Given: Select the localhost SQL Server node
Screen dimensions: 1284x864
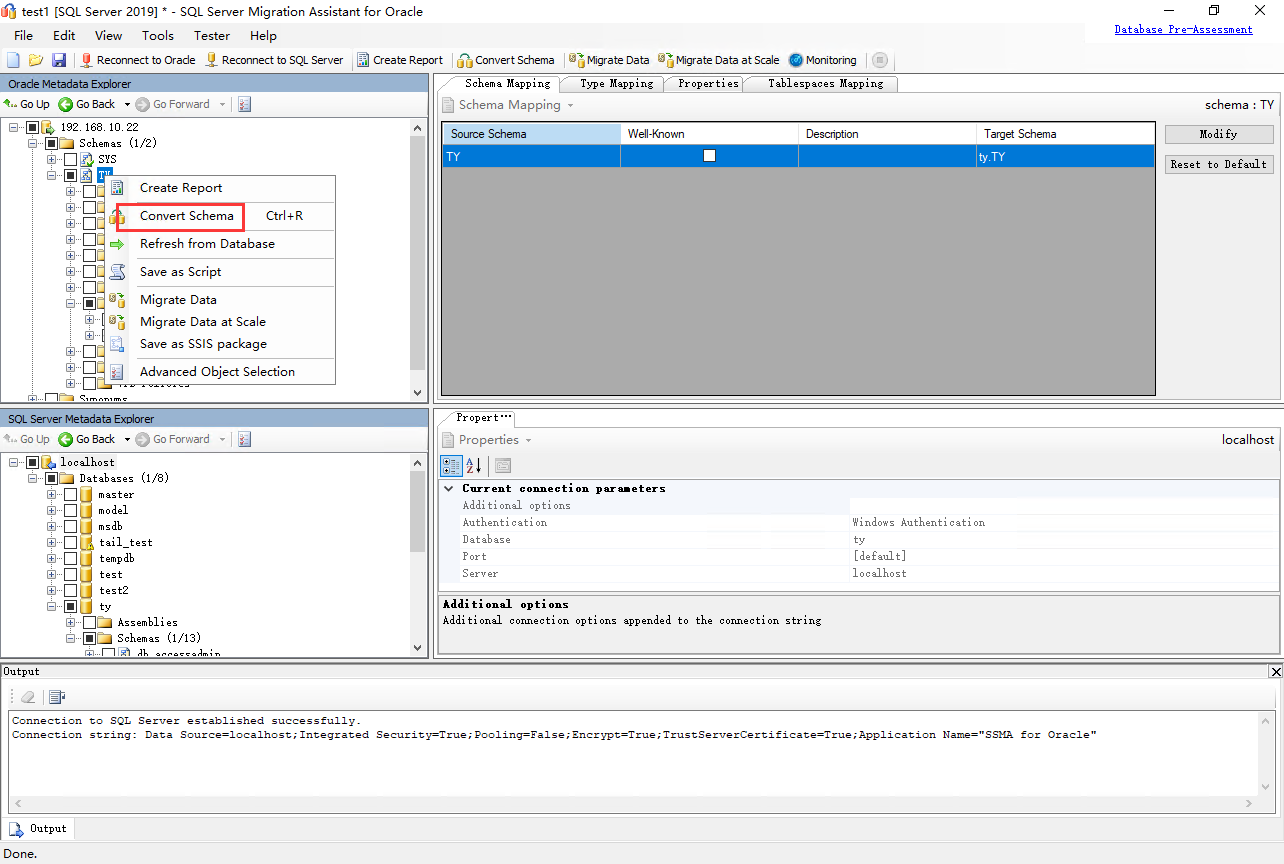Looking at the screenshot, I should click(x=87, y=462).
